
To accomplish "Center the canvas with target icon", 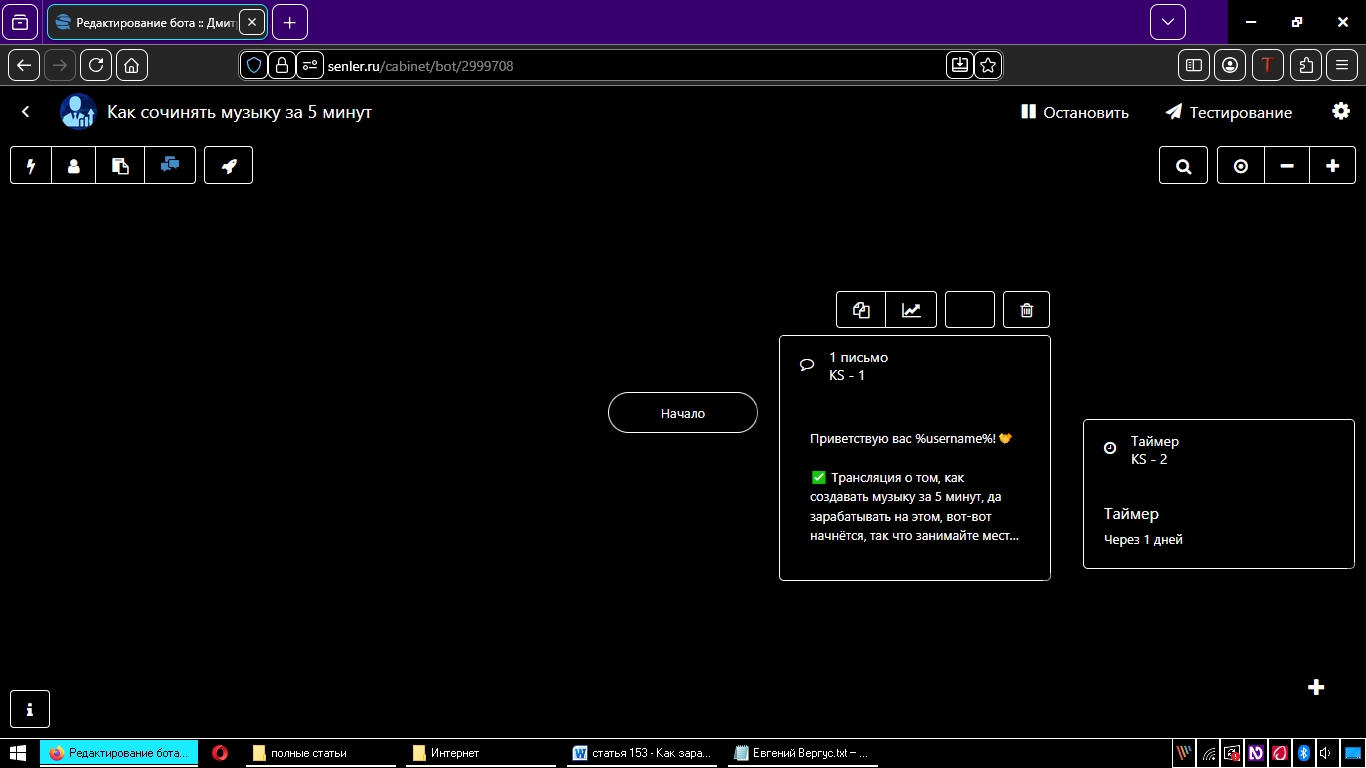I will 1241,166.
